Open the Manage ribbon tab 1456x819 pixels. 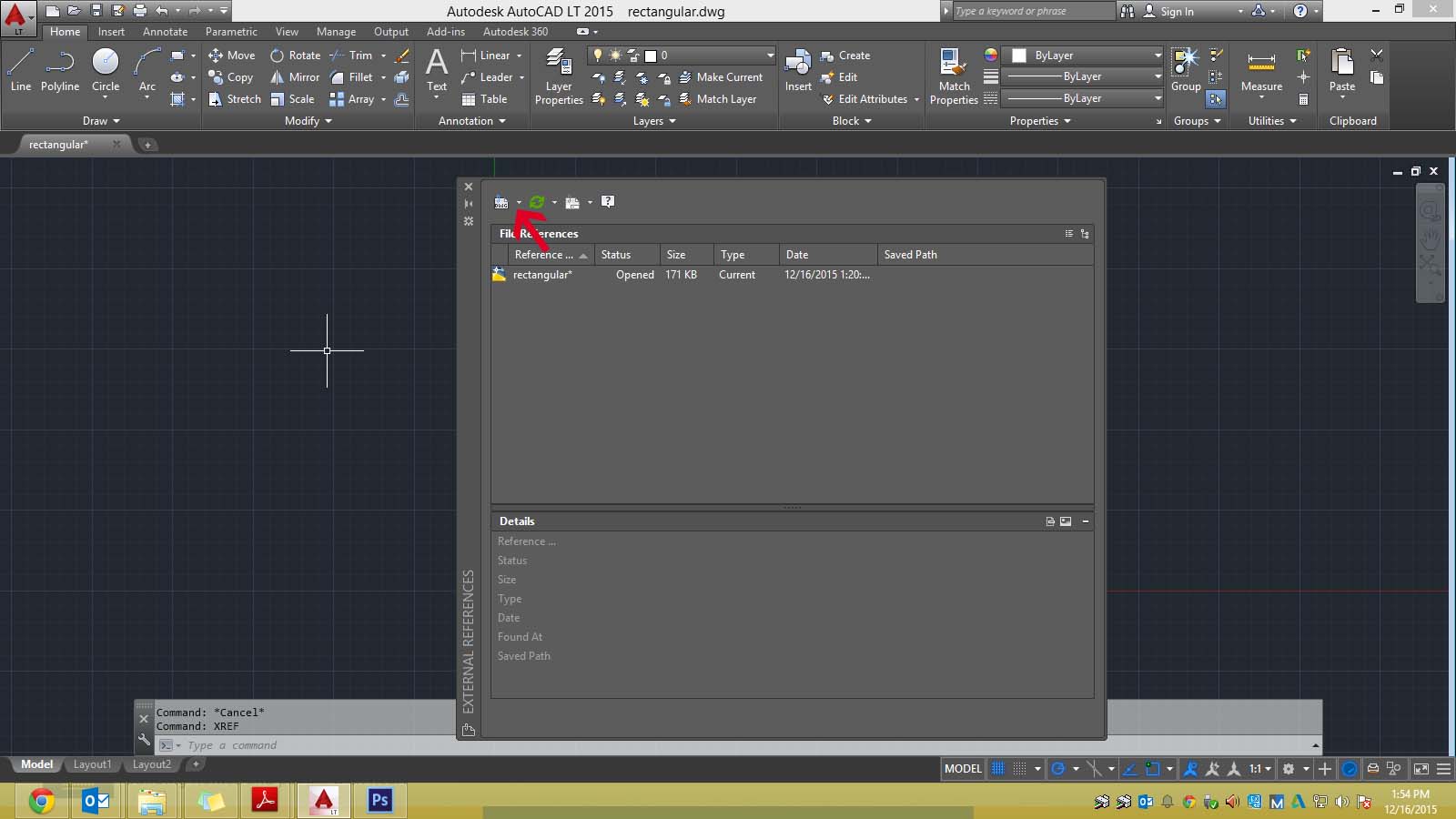(336, 32)
